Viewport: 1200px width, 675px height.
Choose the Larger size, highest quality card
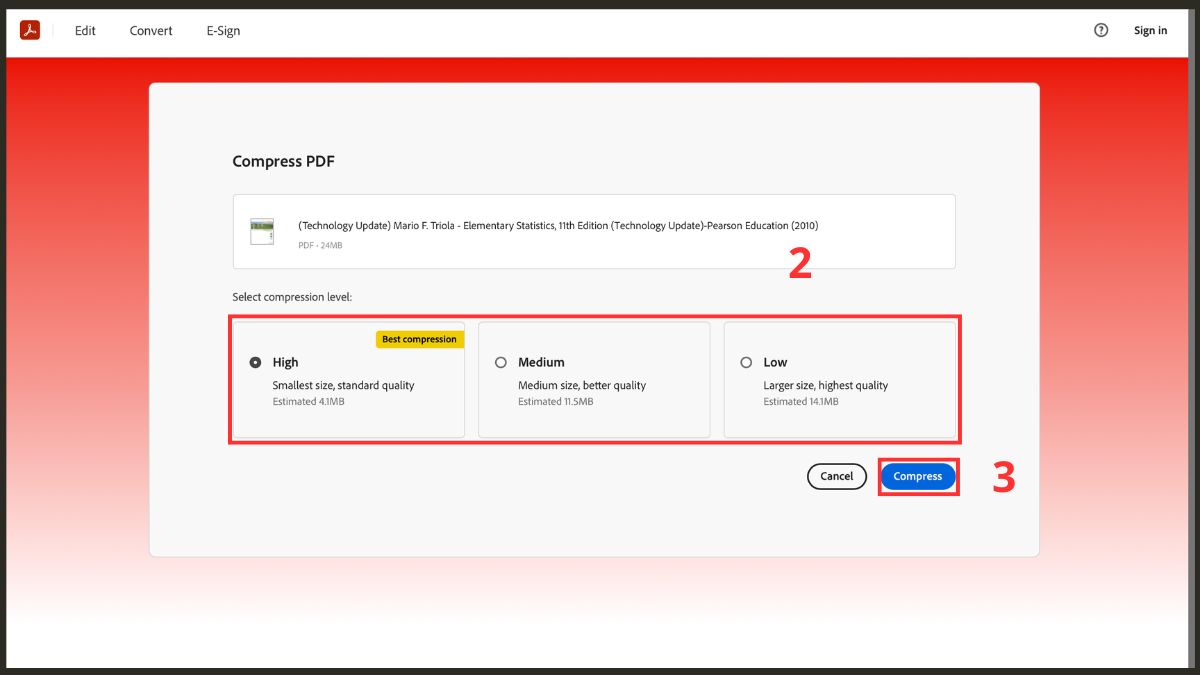click(840, 379)
